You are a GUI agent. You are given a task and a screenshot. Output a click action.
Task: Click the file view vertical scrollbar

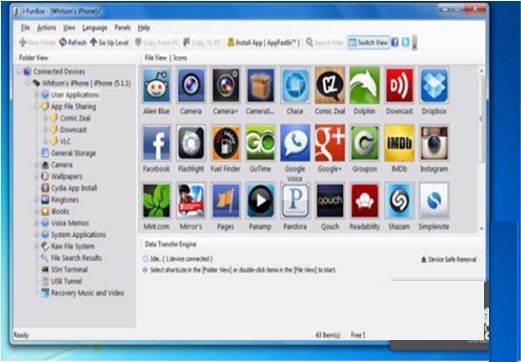(481, 149)
